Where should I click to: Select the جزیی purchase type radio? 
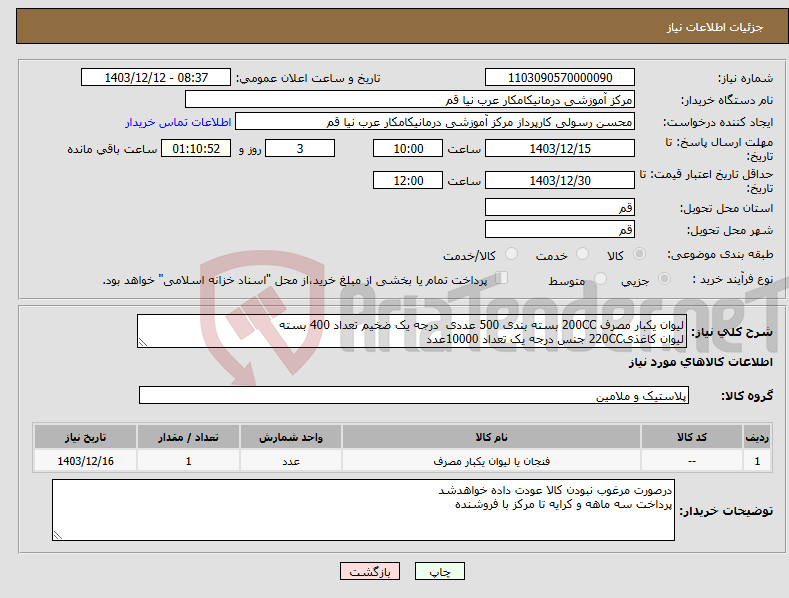point(664,279)
